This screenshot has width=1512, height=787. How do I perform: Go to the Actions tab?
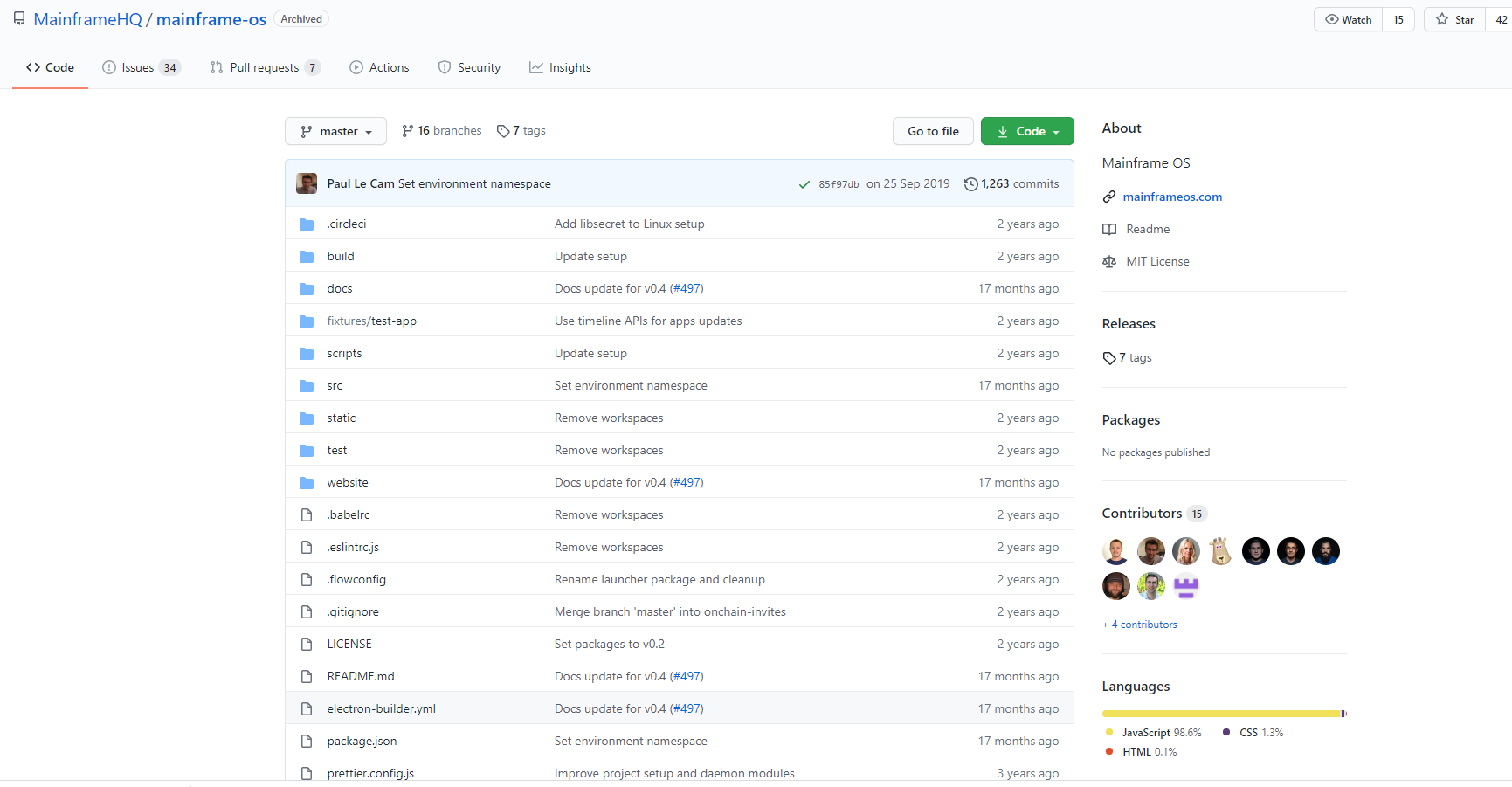pos(379,67)
